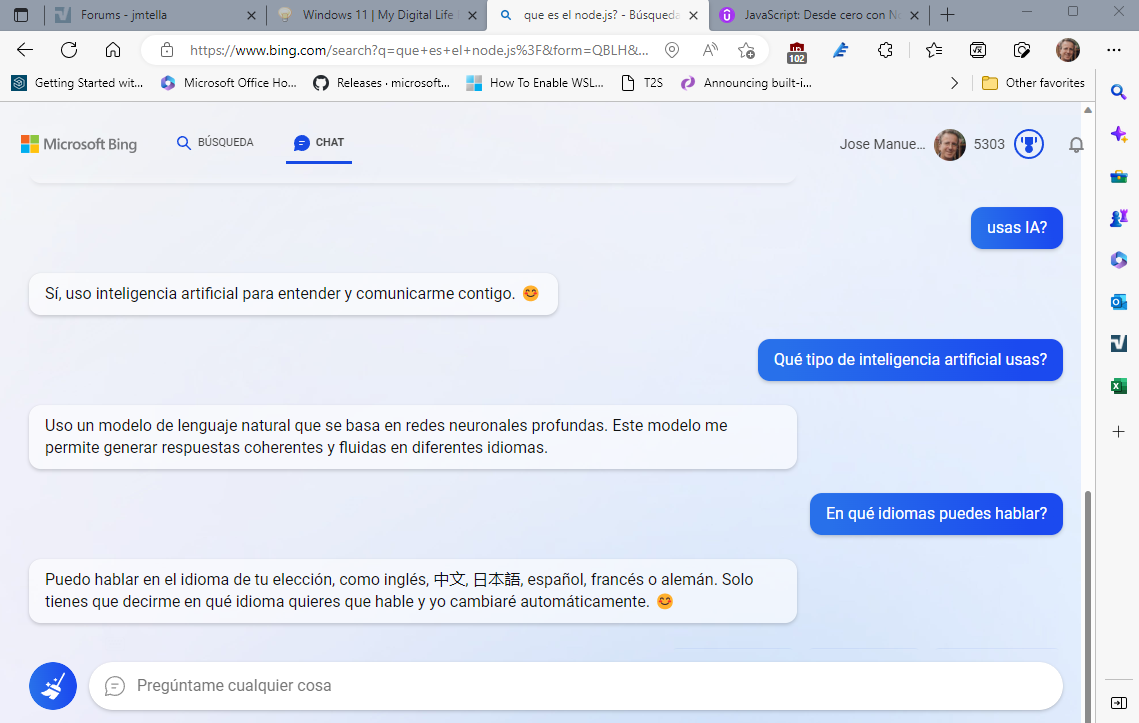This screenshot has height=723, width=1139.
Task: Reload the page with the Refresh icon
Action: point(69,49)
